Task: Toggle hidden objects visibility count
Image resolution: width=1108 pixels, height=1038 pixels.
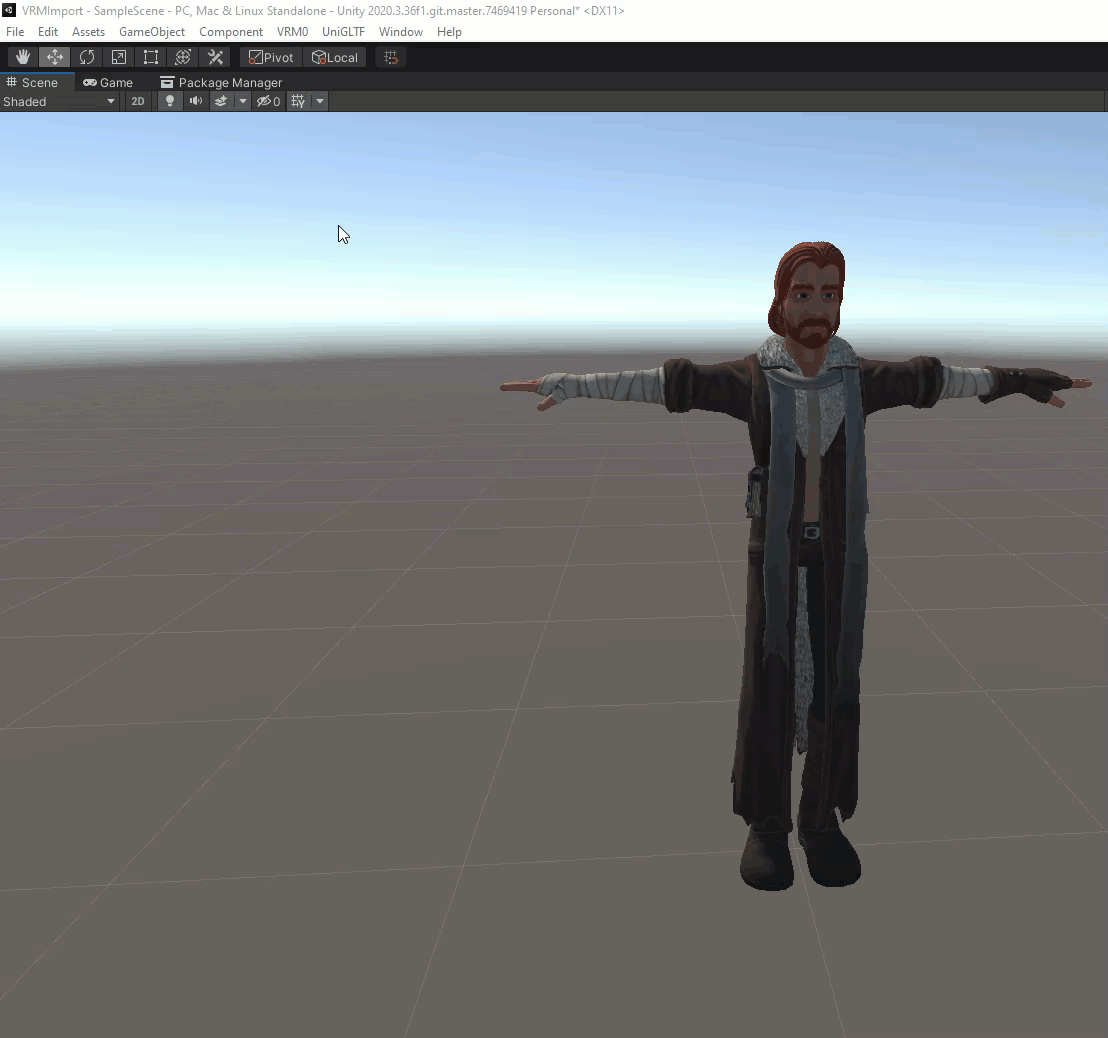Action: coord(269,101)
